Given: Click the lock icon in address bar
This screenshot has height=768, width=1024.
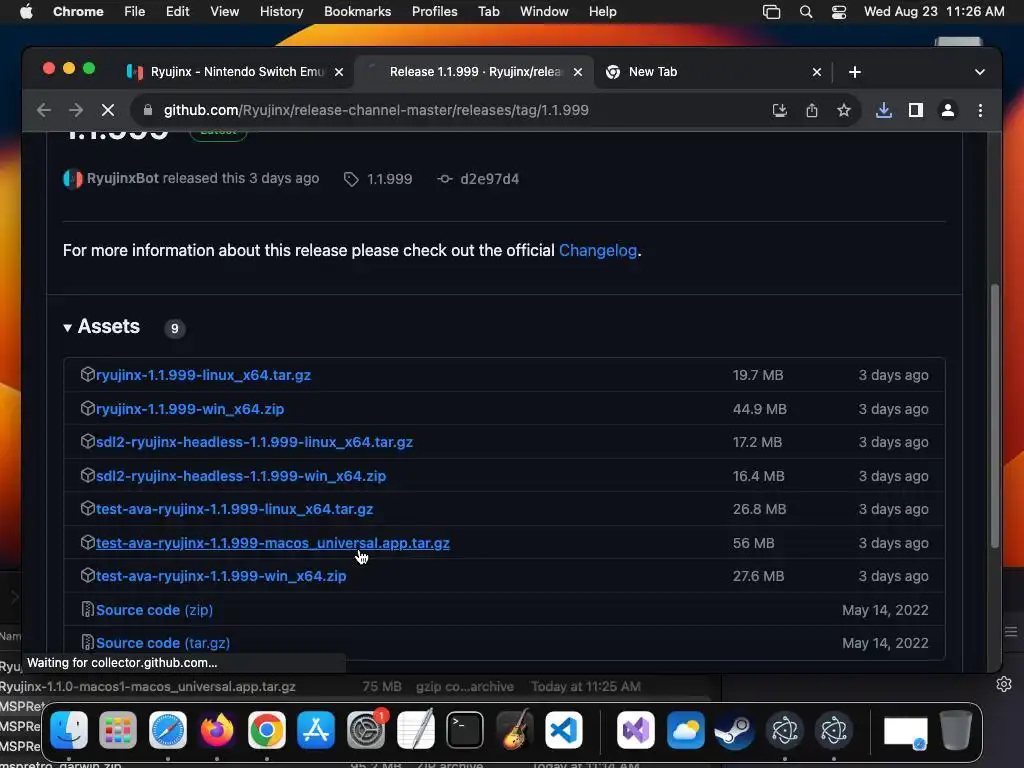Looking at the screenshot, I should 148,110.
